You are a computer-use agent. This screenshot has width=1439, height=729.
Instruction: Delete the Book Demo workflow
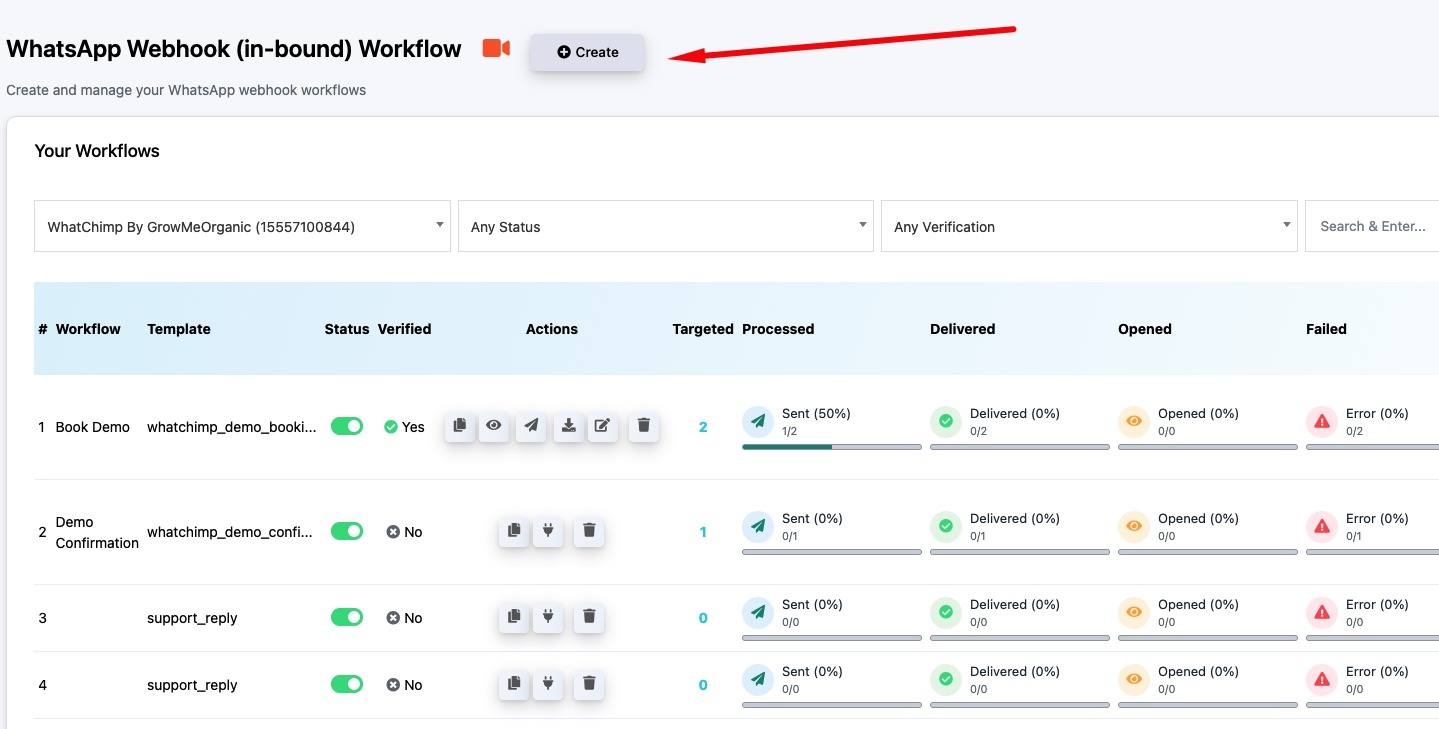pos(644,426)
